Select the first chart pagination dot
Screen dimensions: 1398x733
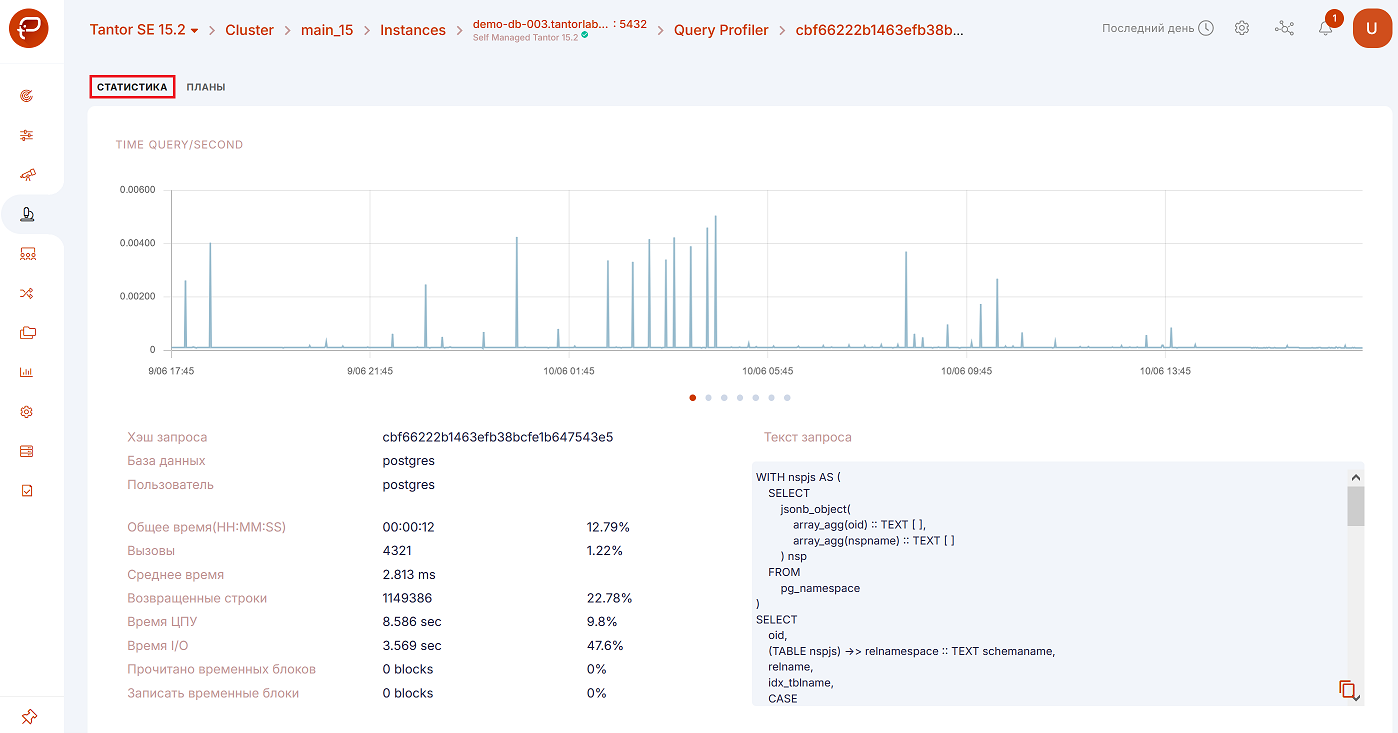click(x=693, y=398)
